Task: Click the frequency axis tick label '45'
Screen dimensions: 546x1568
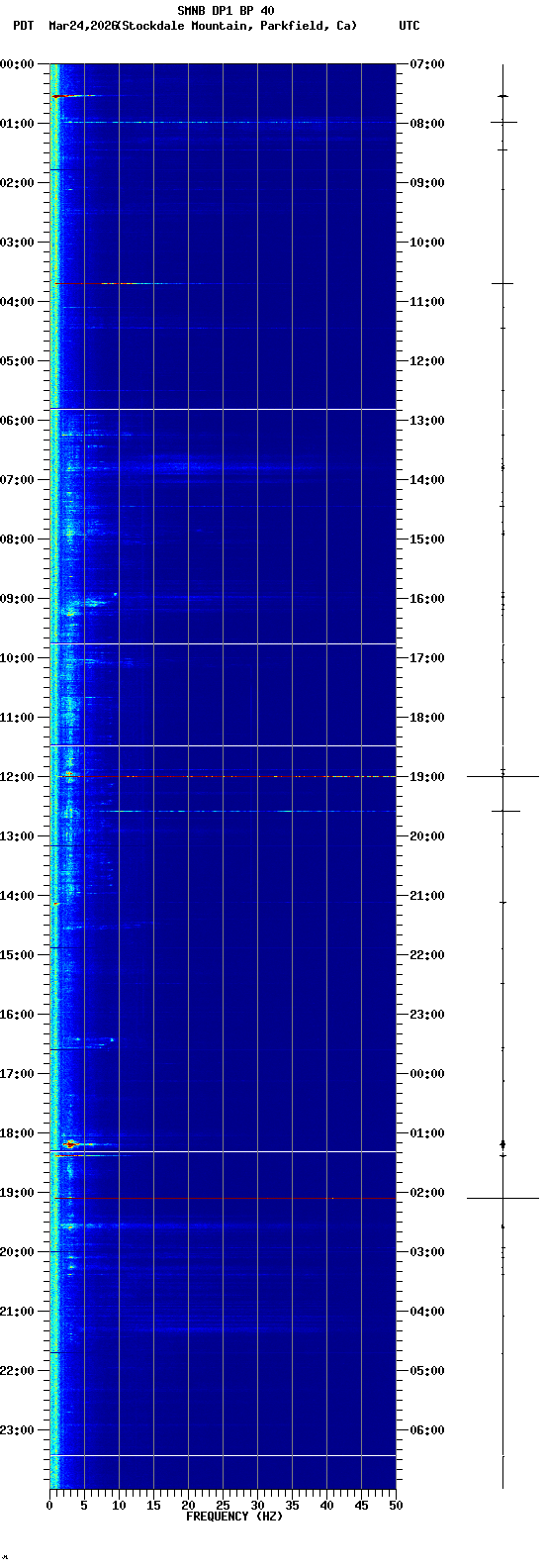Action: 361,1506
